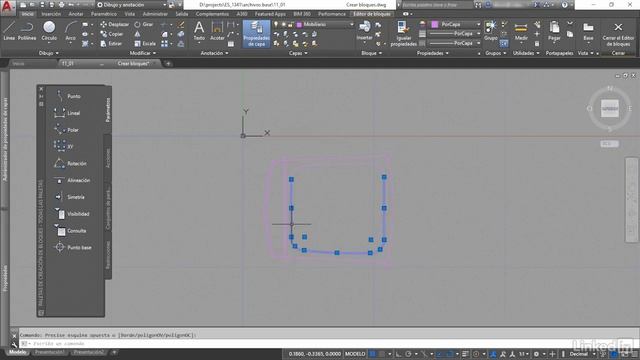Image resolution: width=640 pixels, height=360 pixels.
Task: Add a Rotación parameter from palette
Action: coord(71,163)
